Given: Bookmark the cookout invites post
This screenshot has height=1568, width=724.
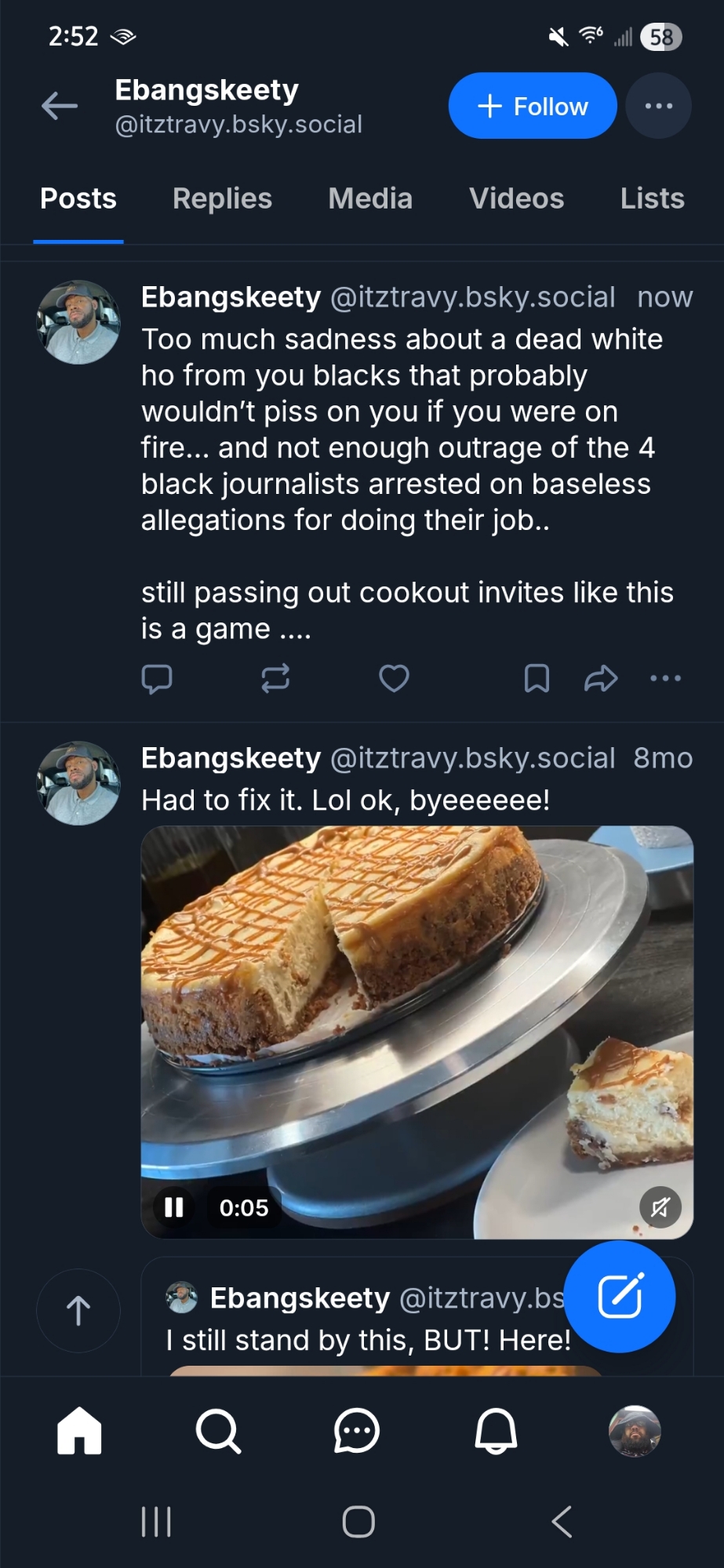Looking at the screenshot, I should (537, 678).
